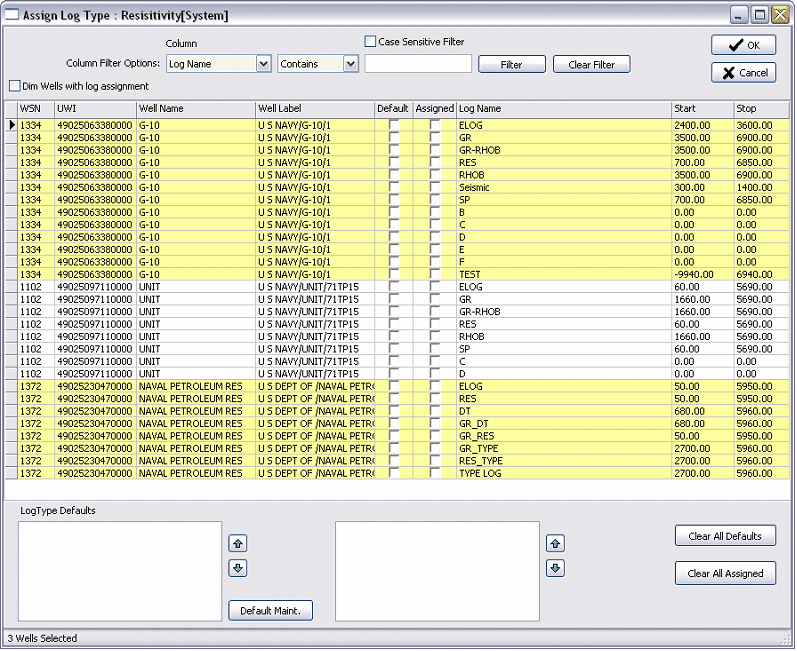Click the row pointer indicator on first row
Image resolution: width=797 pixels, height=651 pixels.
[12, 125]
